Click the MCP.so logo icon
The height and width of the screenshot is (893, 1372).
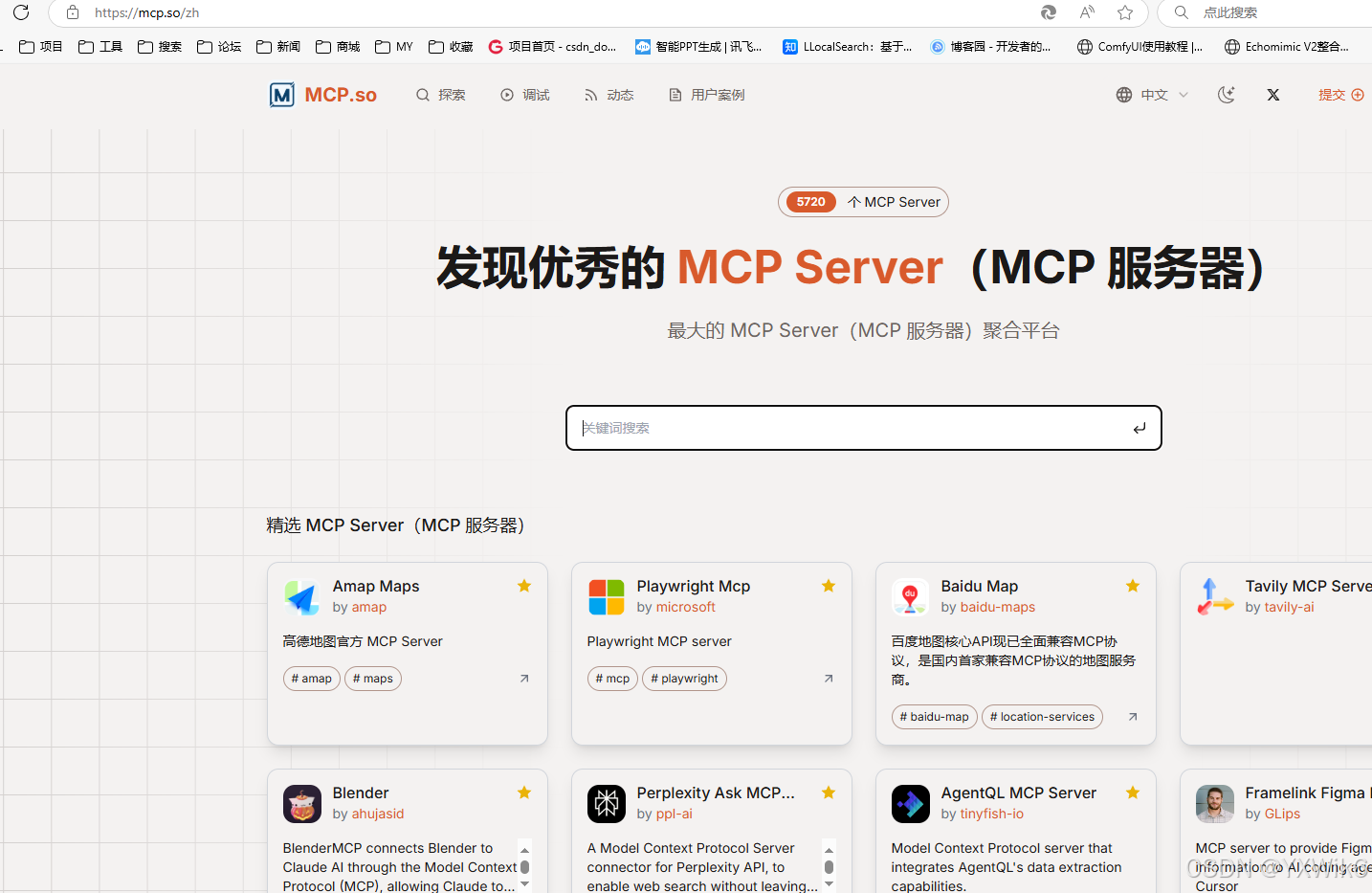coord(282,95)
